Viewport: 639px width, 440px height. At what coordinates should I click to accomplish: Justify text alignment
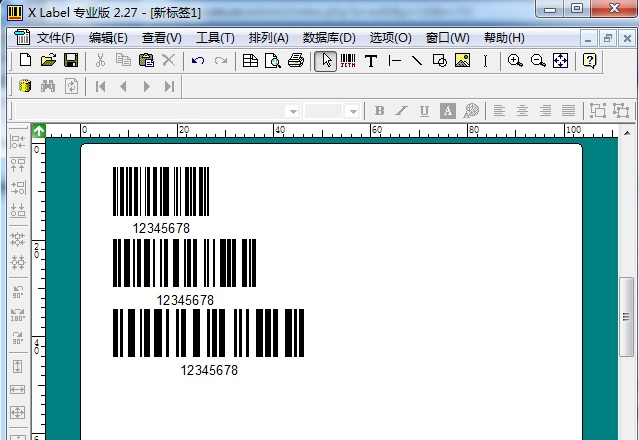coord(568,110)
